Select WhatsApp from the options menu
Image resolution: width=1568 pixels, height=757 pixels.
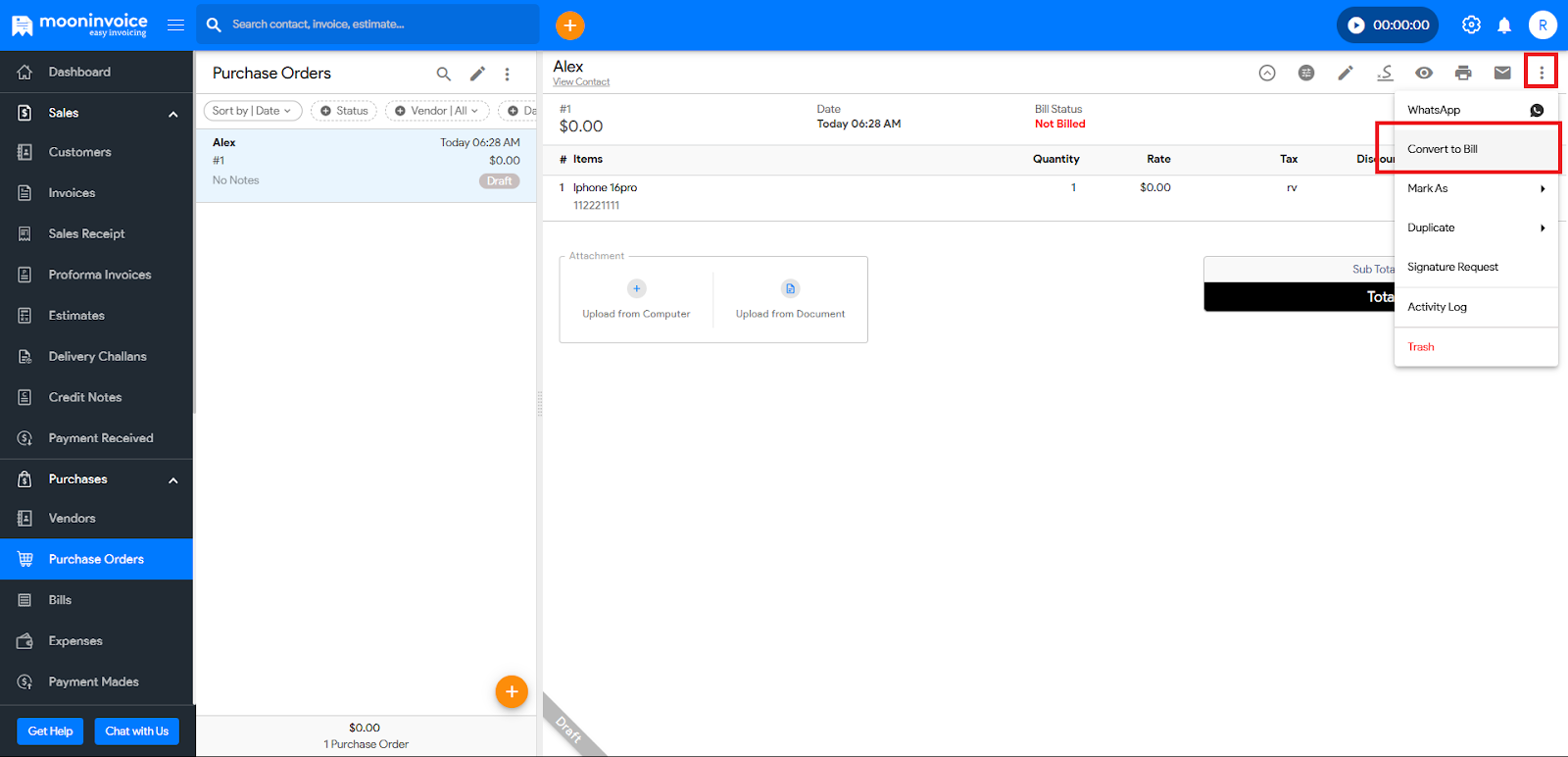1476,110
